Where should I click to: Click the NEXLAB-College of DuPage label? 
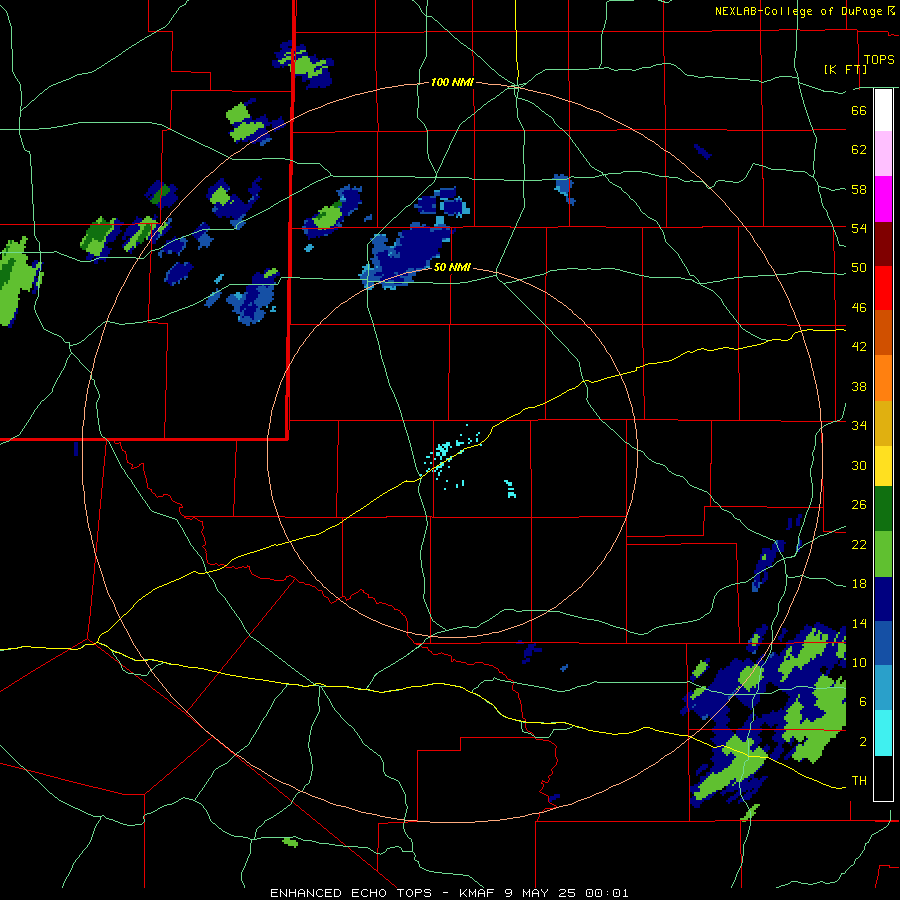799,11
